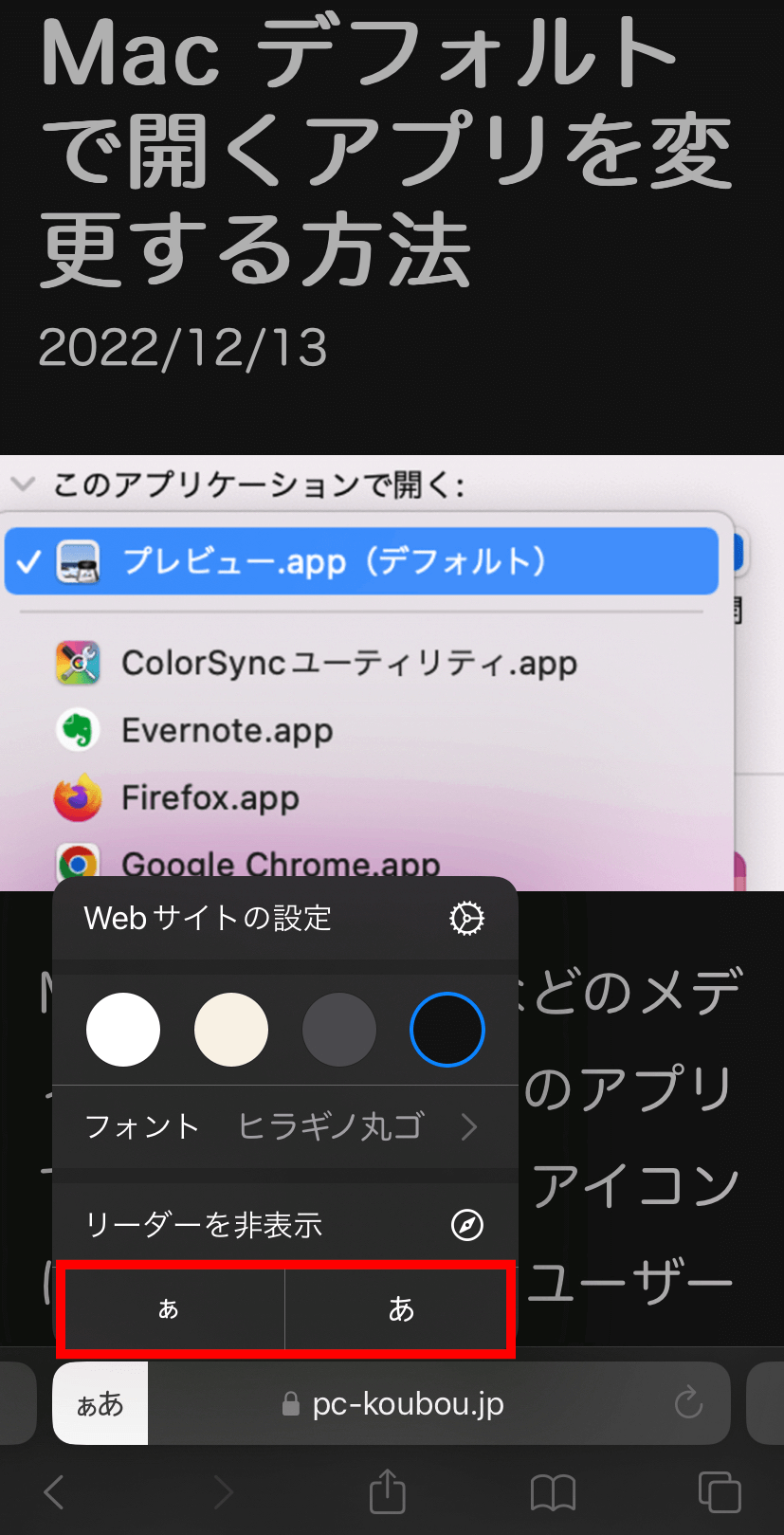Open the tabs overview icon
Screen dimensions: 784x1535
point(720,1491)
